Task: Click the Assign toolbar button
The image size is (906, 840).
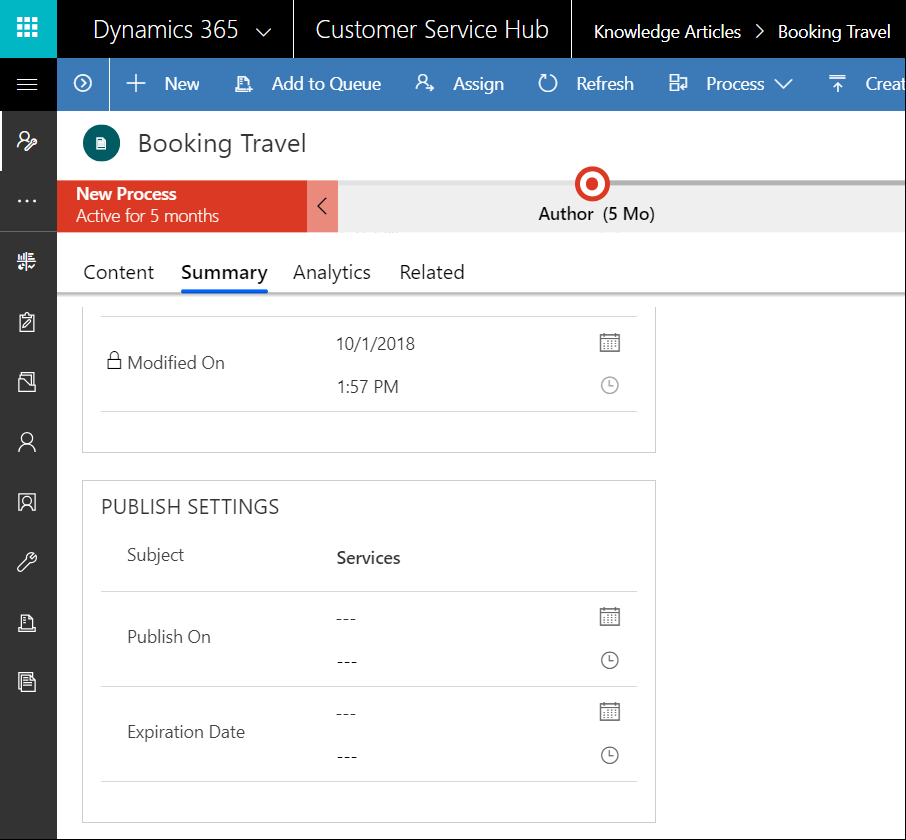Action: (x=460, y=84)
